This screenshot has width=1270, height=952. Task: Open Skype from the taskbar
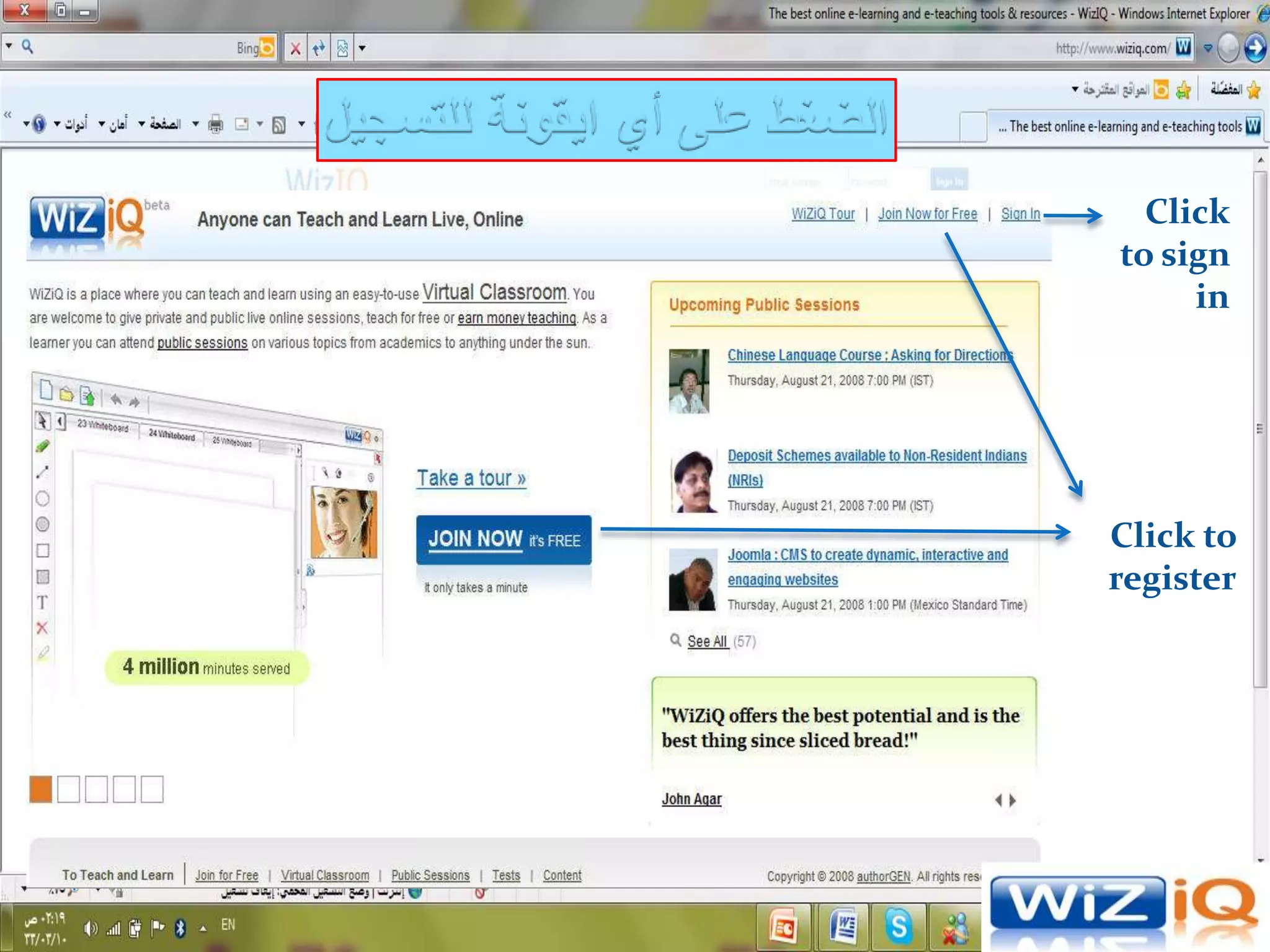tap(899, 927)
